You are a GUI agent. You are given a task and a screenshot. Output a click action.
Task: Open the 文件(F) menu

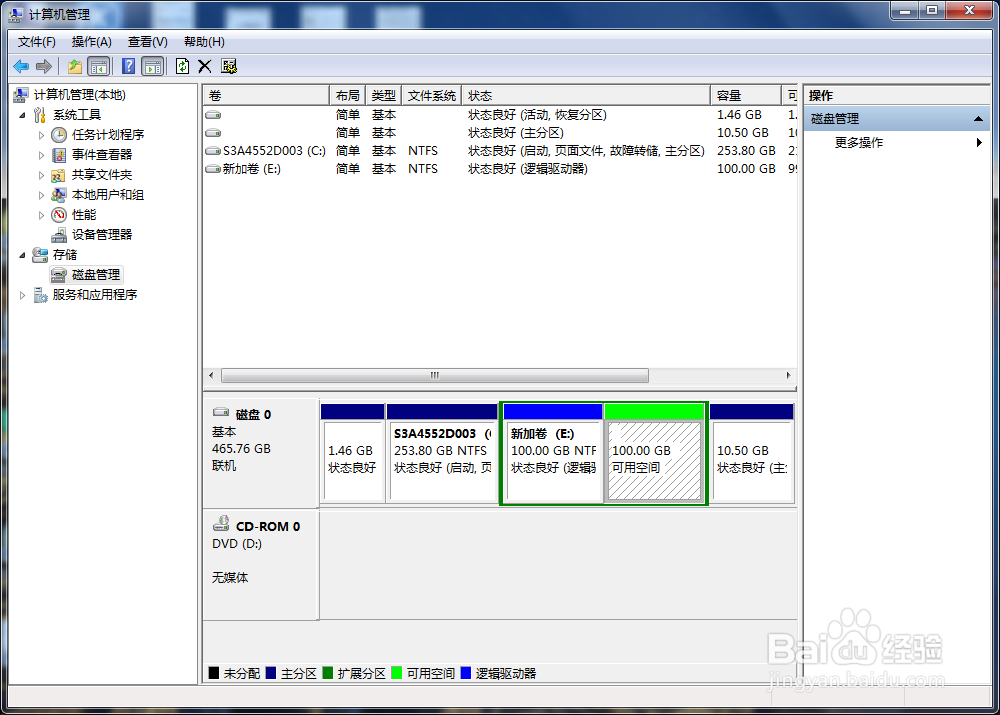coord(36,42)
